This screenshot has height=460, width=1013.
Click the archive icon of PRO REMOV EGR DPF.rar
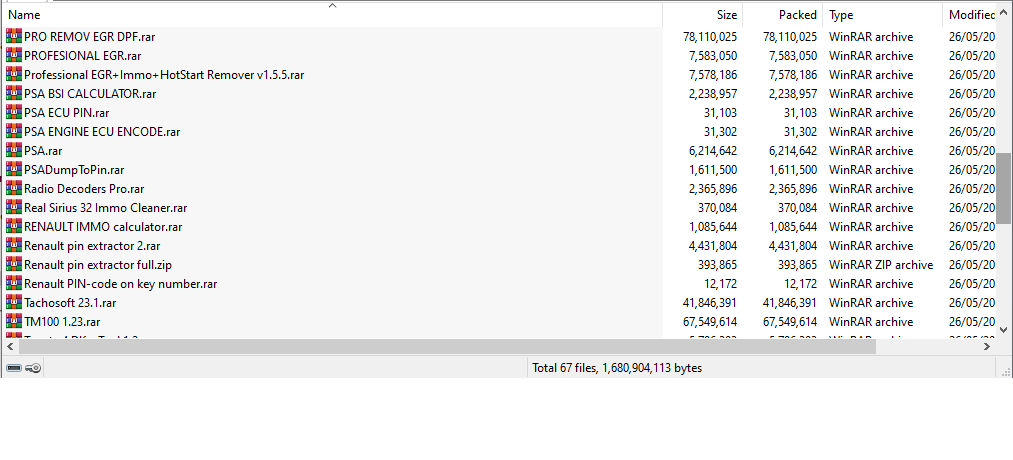(x=14, y=37)
